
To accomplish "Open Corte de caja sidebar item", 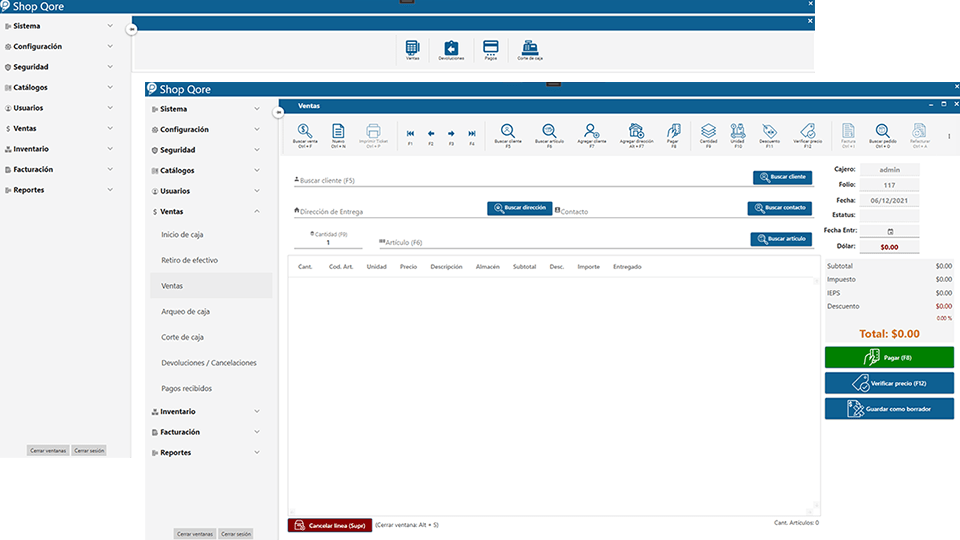I will tap(211, 337).
